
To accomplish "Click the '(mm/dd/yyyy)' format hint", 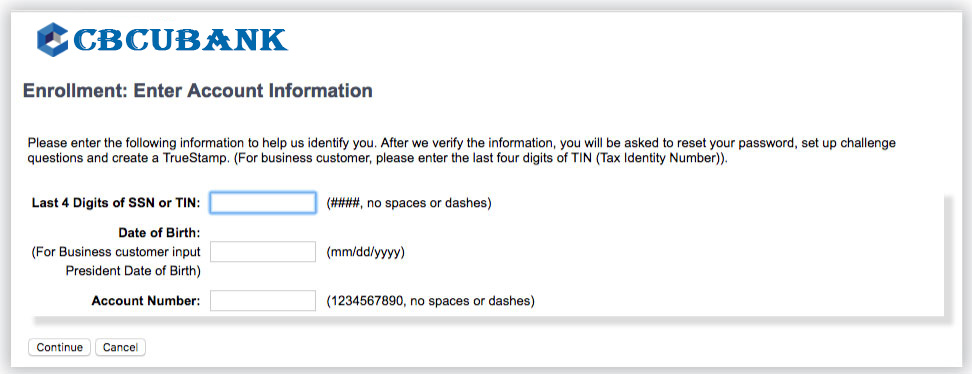I will [x=365, y=252].
